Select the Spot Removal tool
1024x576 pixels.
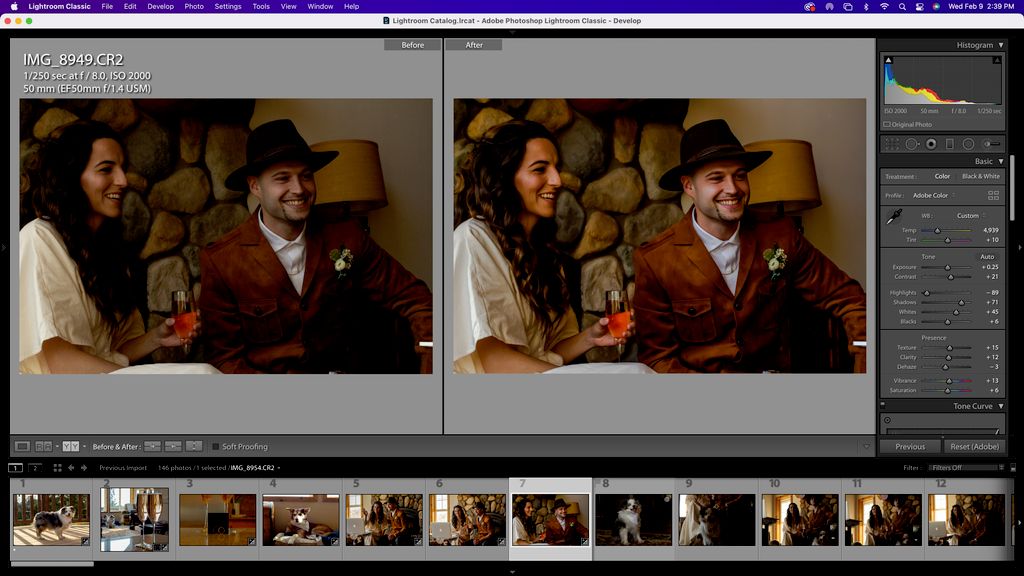pos(912,144)
